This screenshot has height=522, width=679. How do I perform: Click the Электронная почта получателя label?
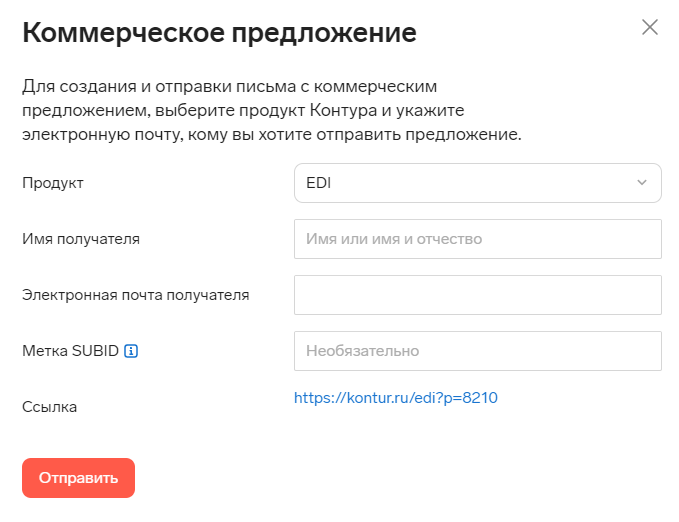coord(135,295)
